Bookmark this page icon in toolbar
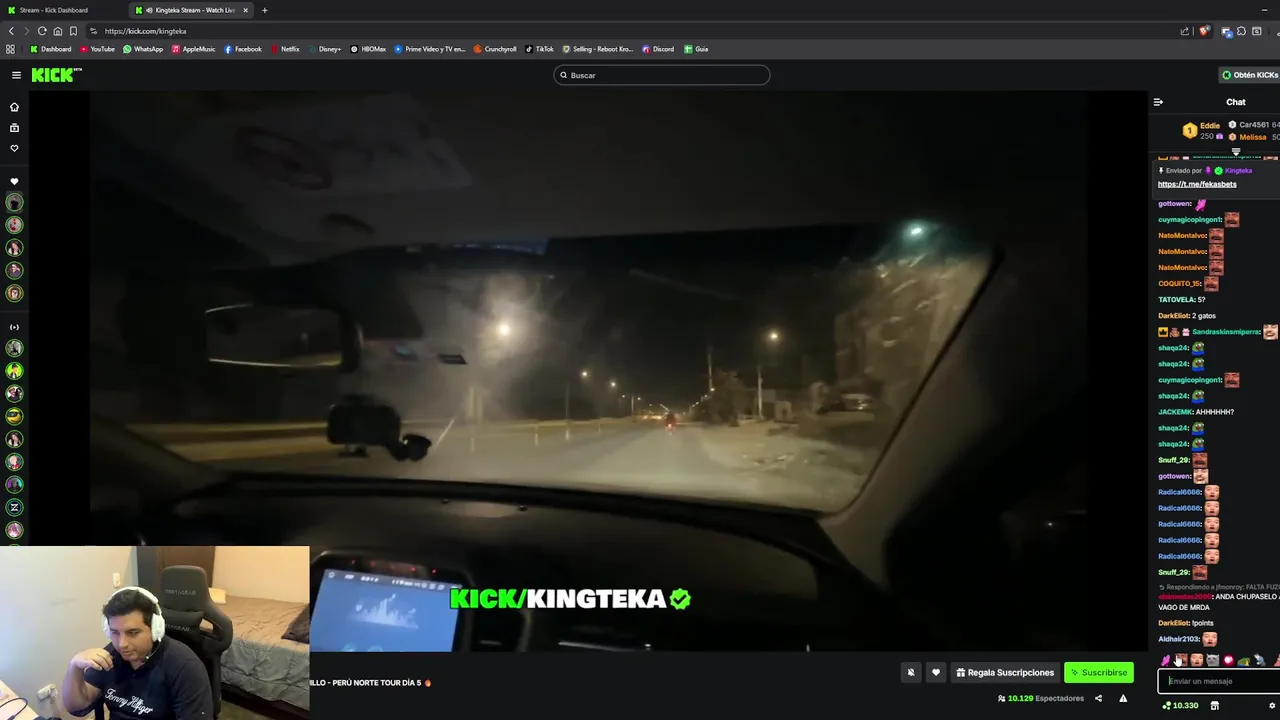The image size is (1280, 720). pos(73,31)
